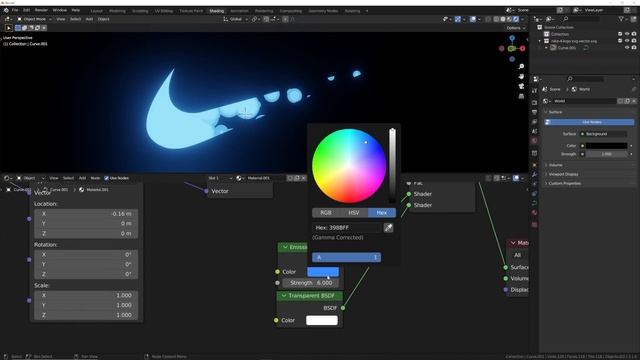Click the viewport Add menu button
The width and height of the screenshot is (640, 360).
pyautogui.click(x=89, y=19)
